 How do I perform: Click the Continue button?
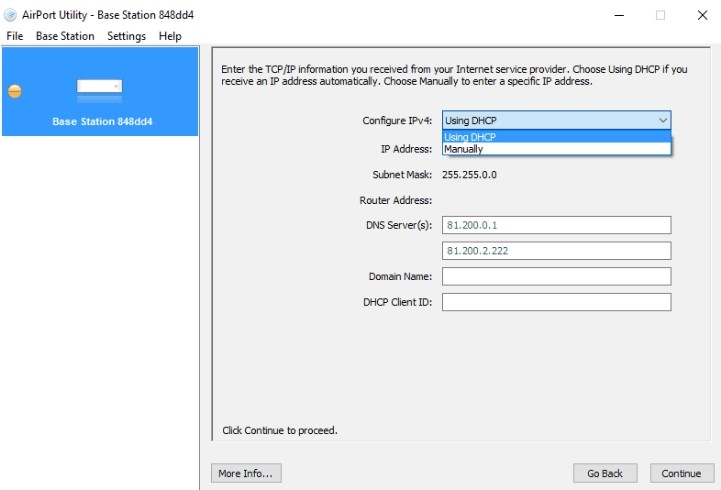click(682, 473)
